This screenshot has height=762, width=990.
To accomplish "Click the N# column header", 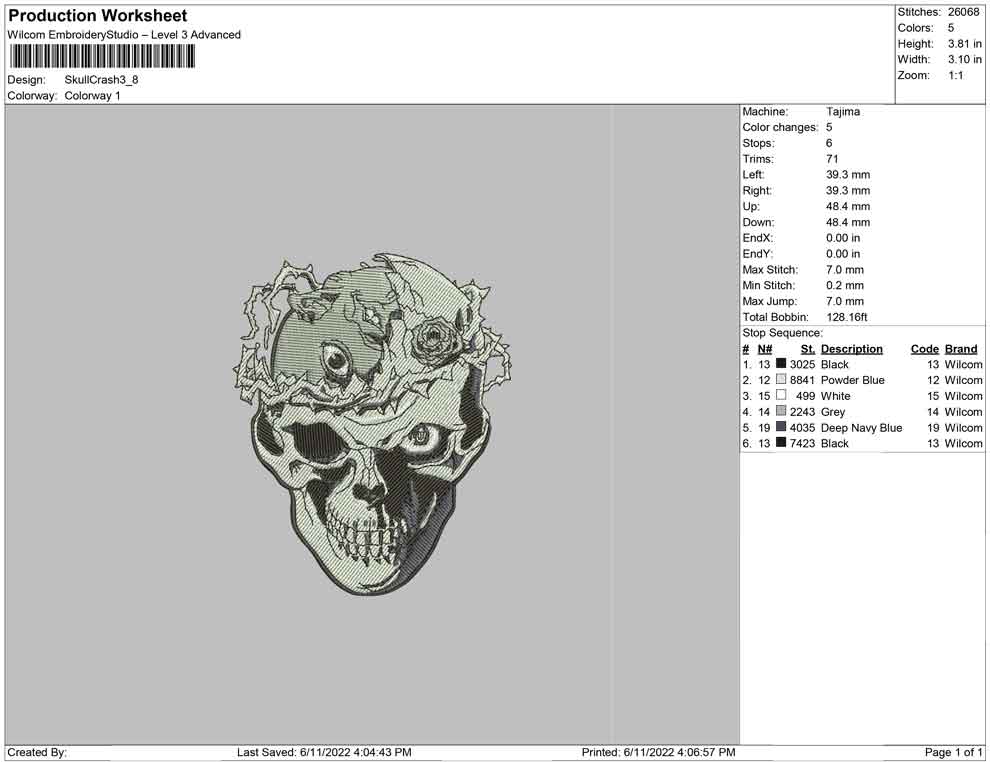I will click(x=764, y=349).
